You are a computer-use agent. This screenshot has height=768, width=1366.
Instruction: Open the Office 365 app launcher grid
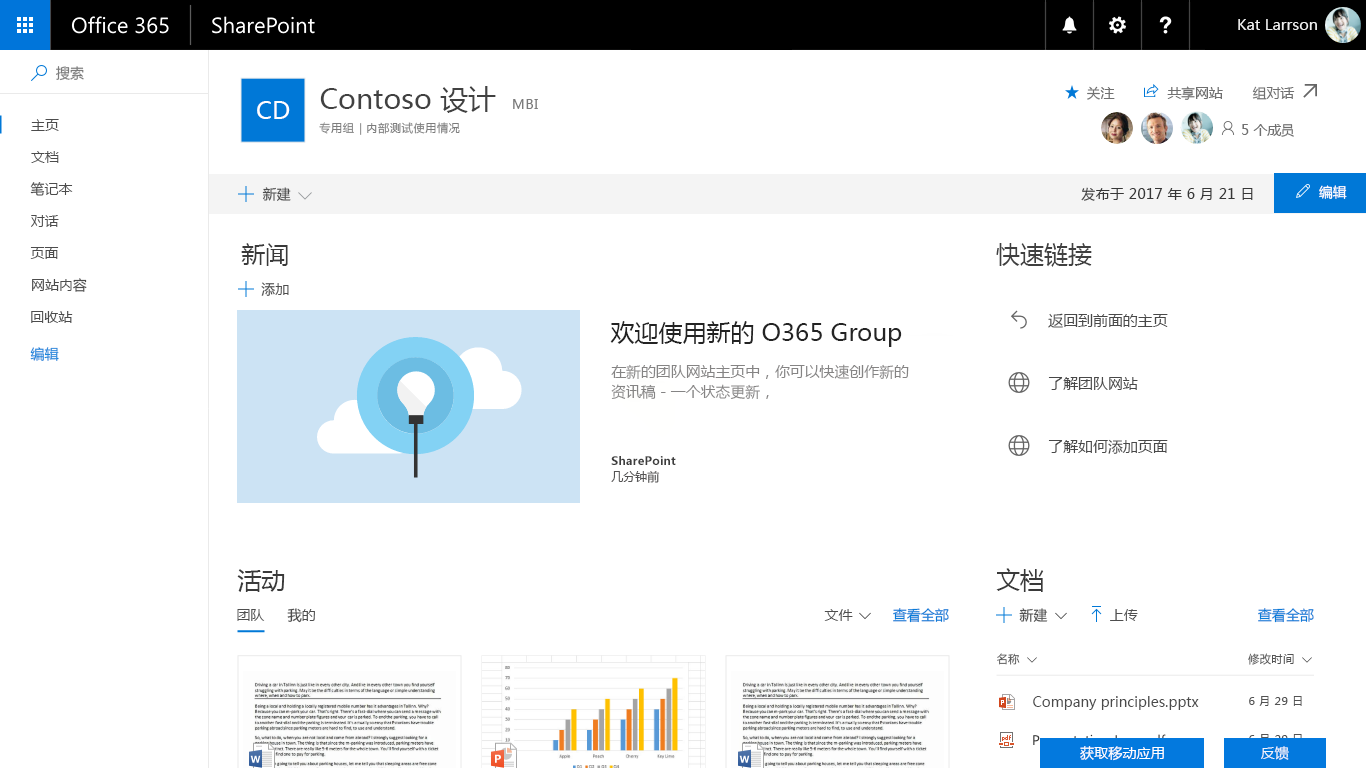25,25
